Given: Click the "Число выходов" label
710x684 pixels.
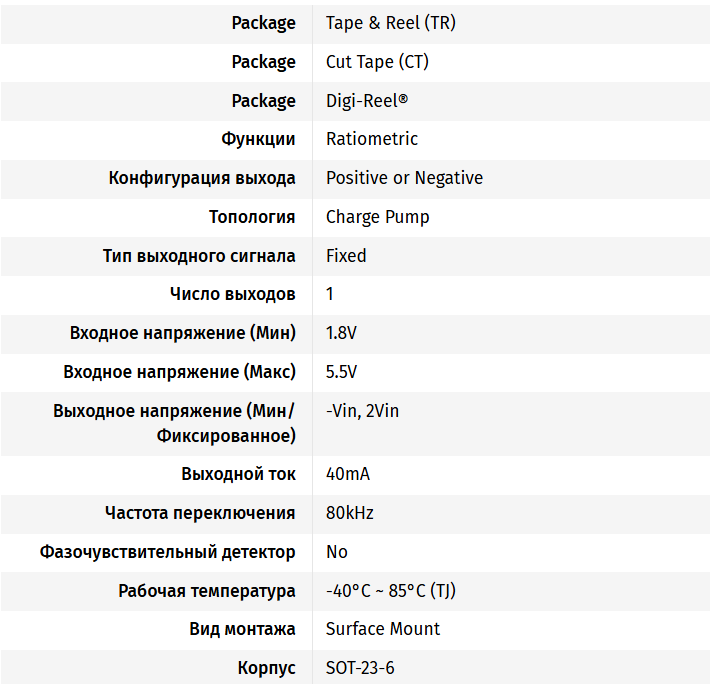Looking at the screenshot, I should (x=233, y=294).
